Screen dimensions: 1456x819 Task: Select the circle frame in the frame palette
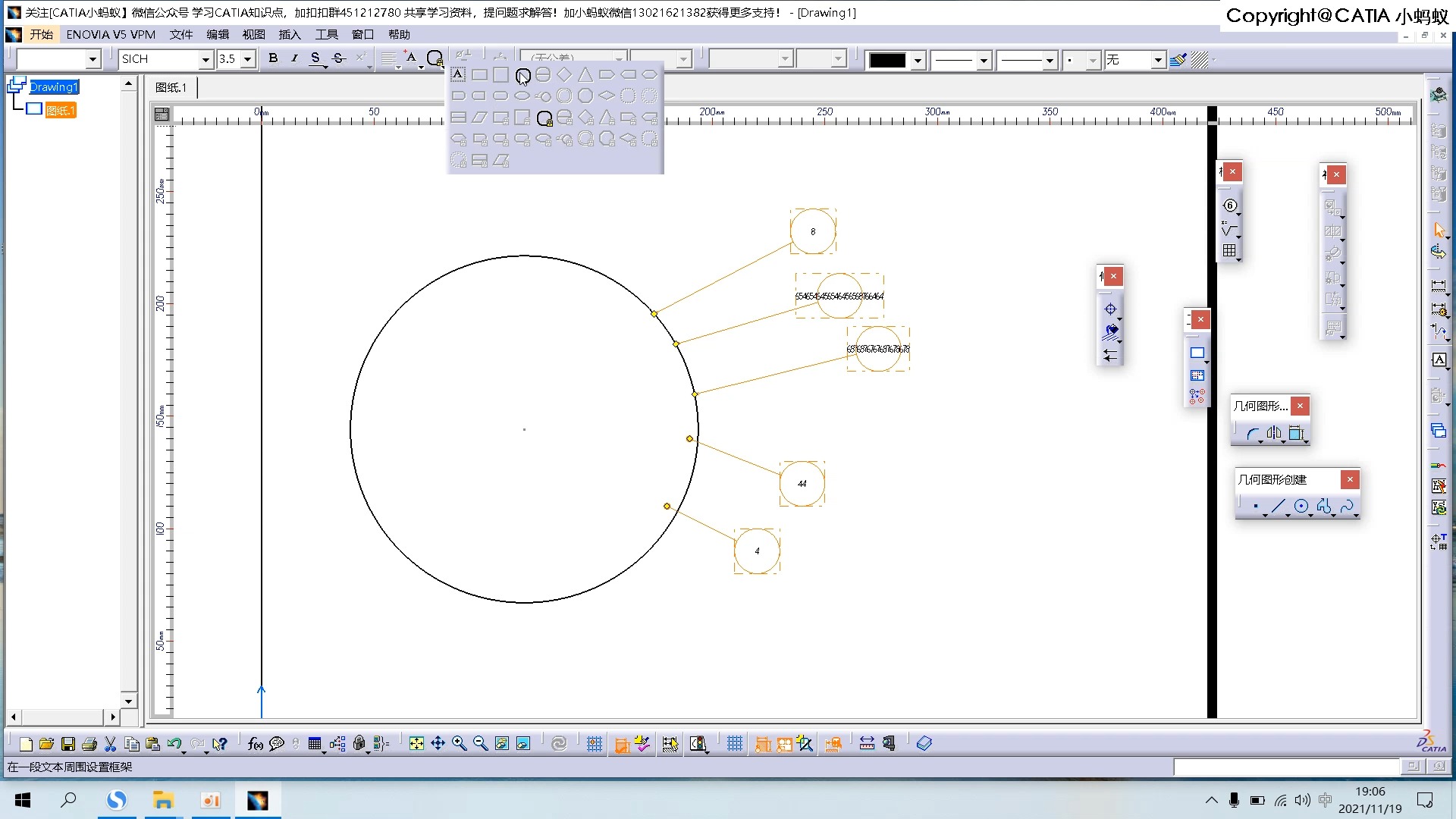(x=522, y=75)
